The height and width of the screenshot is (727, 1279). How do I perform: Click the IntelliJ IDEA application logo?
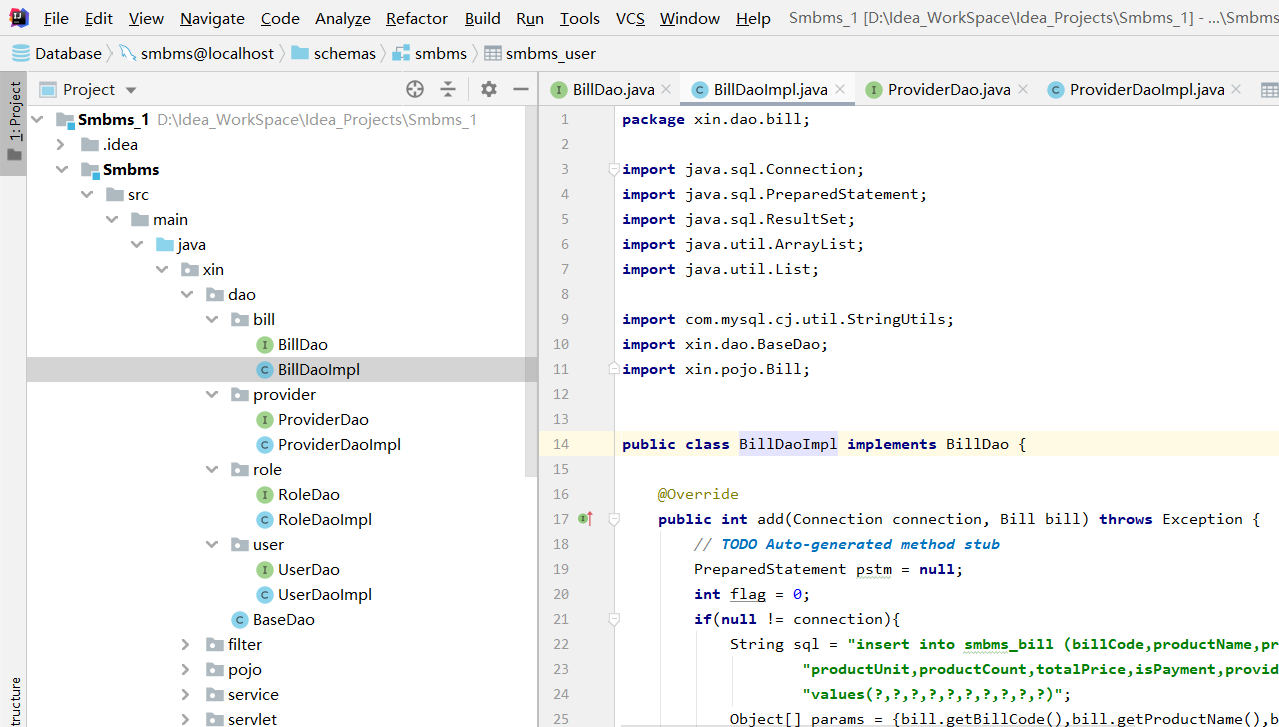click(x=18, y=17)
